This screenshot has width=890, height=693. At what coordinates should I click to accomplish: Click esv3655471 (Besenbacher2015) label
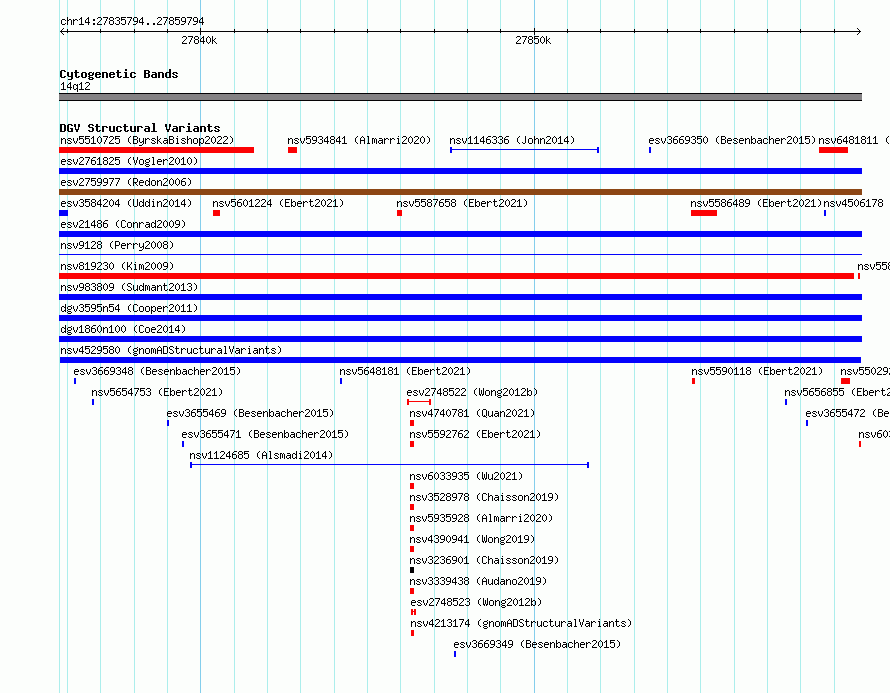point(265,434)
